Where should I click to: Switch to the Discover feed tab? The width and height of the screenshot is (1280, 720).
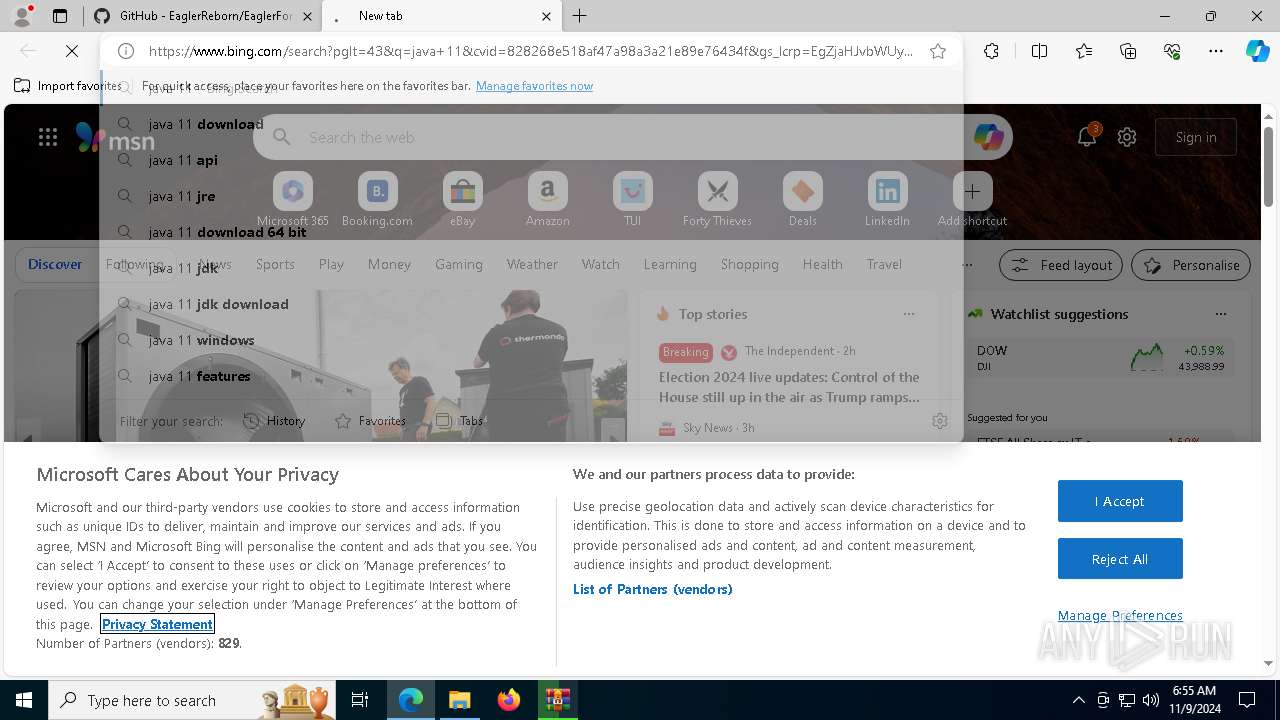(55, 264)
